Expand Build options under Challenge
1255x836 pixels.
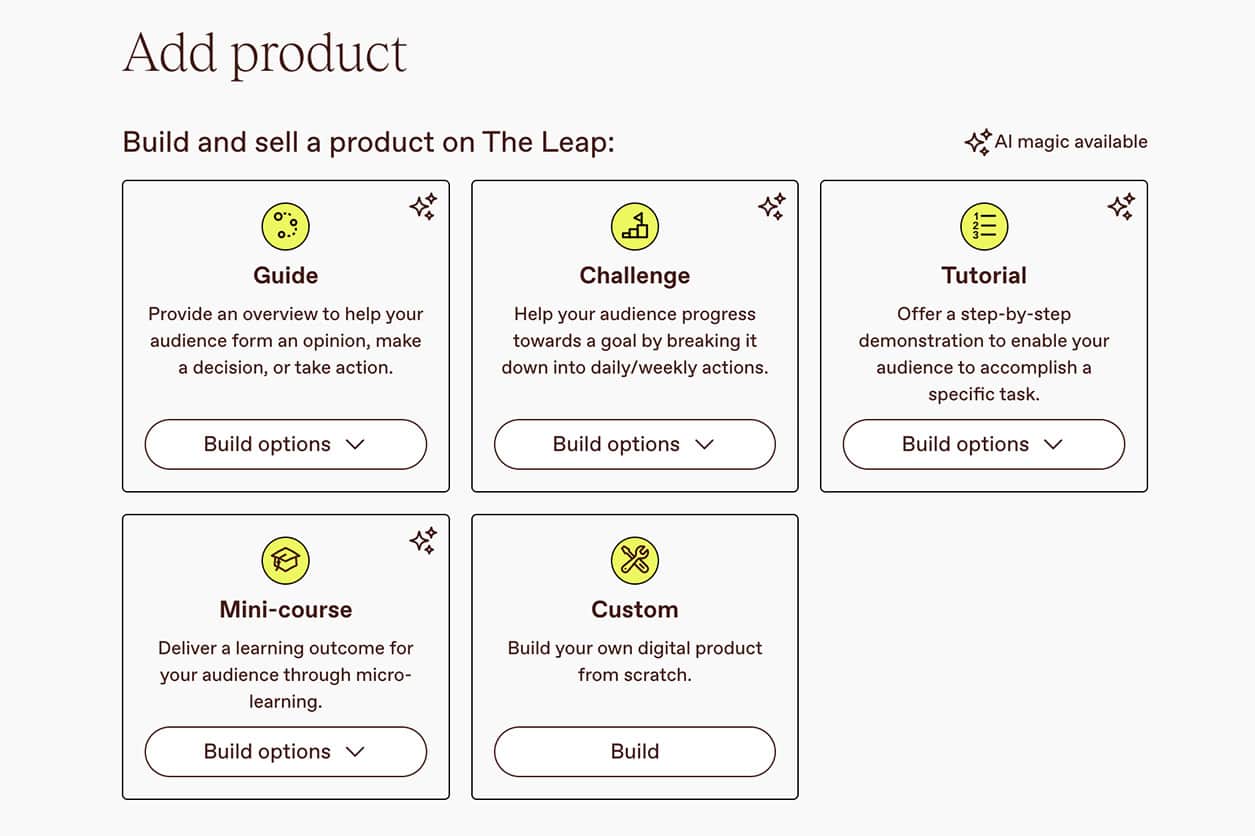coord(634,444)
